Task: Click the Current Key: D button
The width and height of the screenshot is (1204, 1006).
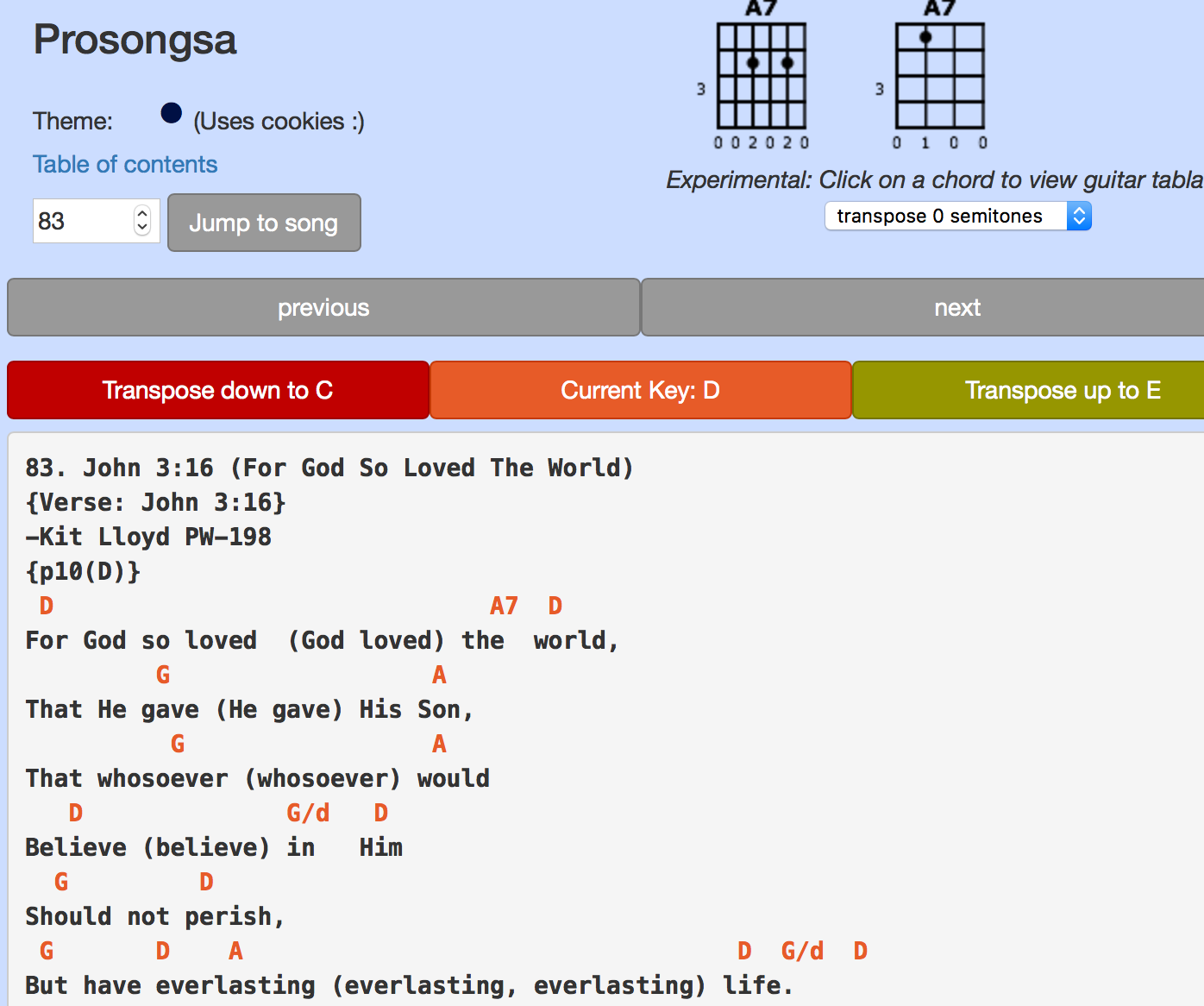Action: tap(640, 391)
